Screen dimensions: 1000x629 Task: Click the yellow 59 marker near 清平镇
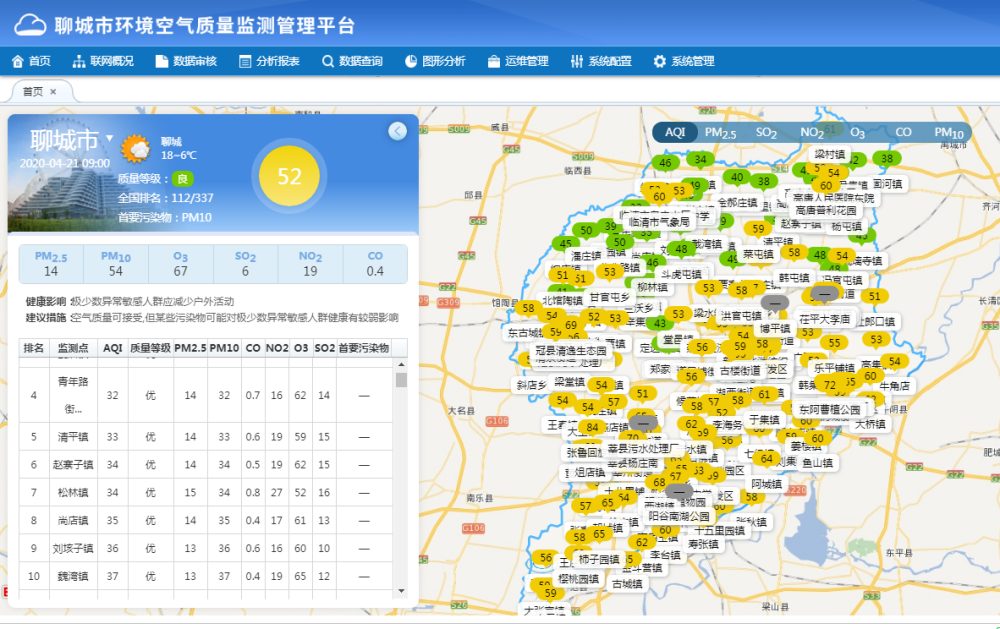point(758,229)
